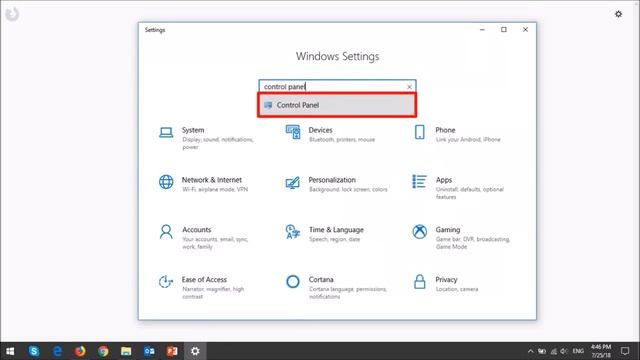Viewport: 640px width, 360px height.
Task: Click 'Wi-Fi, airplane mode, VPN' description
Action: [215, 189]
